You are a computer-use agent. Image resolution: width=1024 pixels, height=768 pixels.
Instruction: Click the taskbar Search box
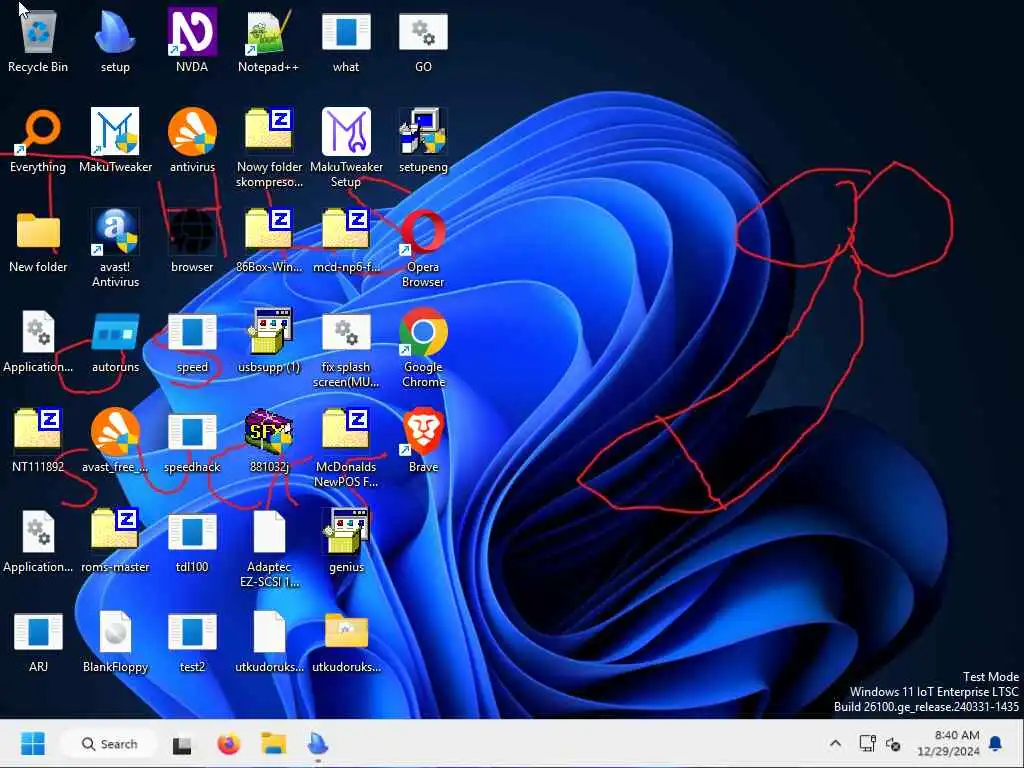pos(109,743)
